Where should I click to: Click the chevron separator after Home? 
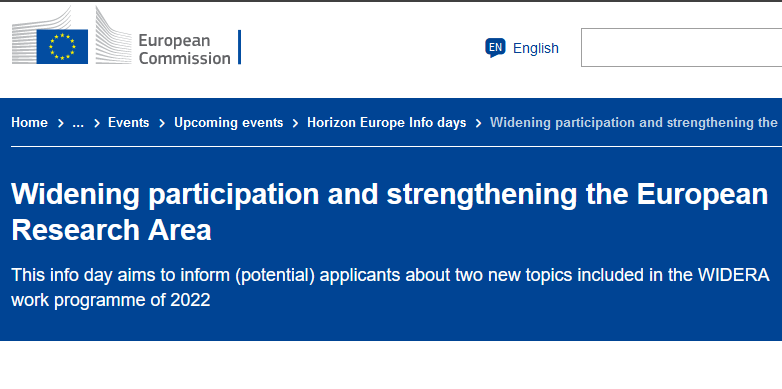pyautogui.click(x=60, y=123)
